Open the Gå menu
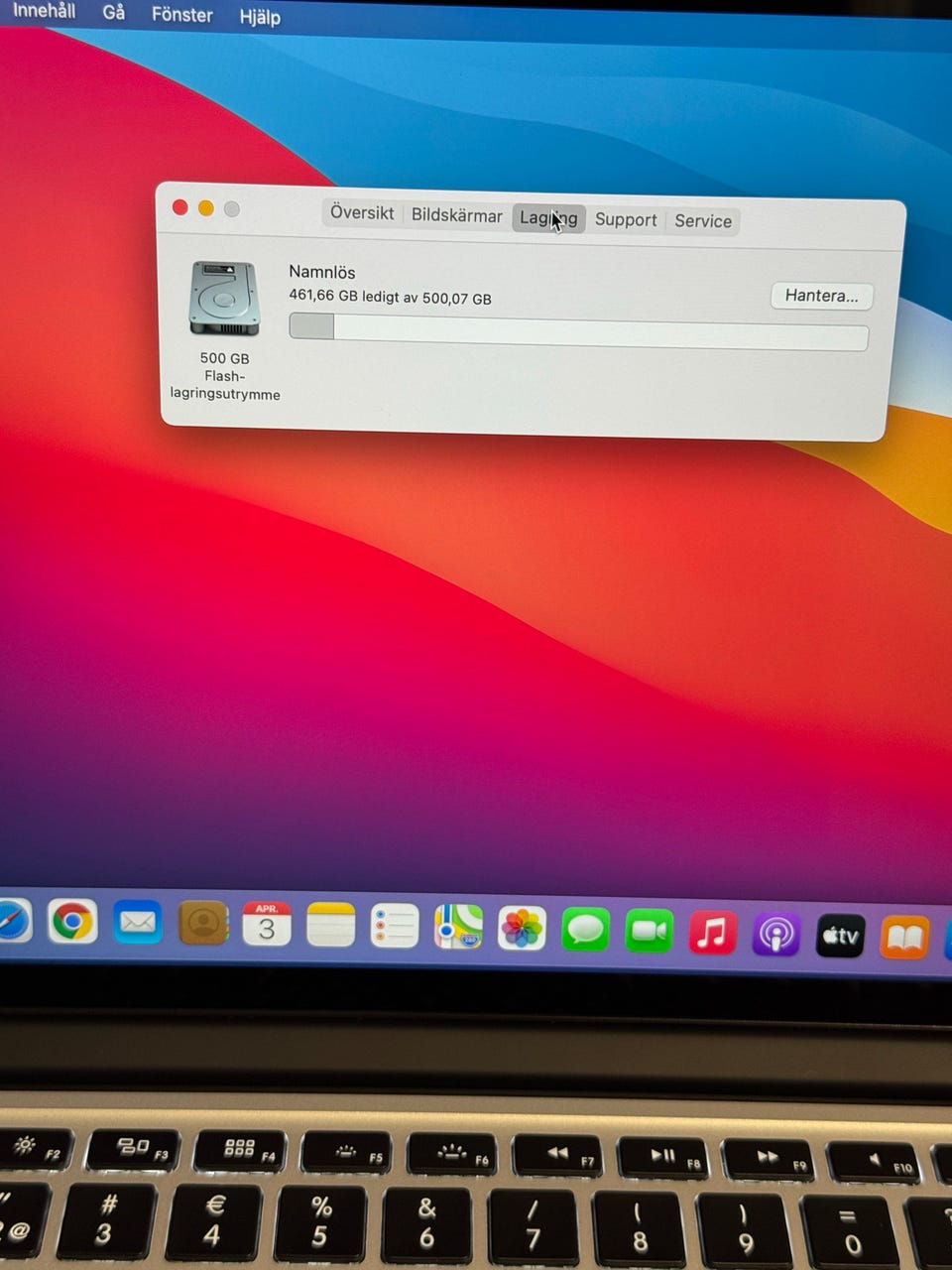This screenshot has width=952, height=1270. [114, 12]
